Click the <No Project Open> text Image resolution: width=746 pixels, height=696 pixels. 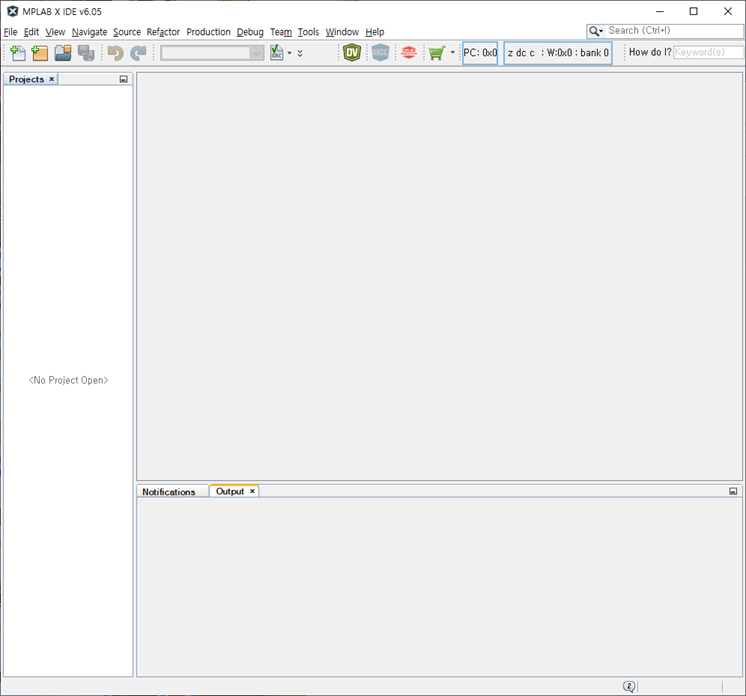(x=69, y=380)
